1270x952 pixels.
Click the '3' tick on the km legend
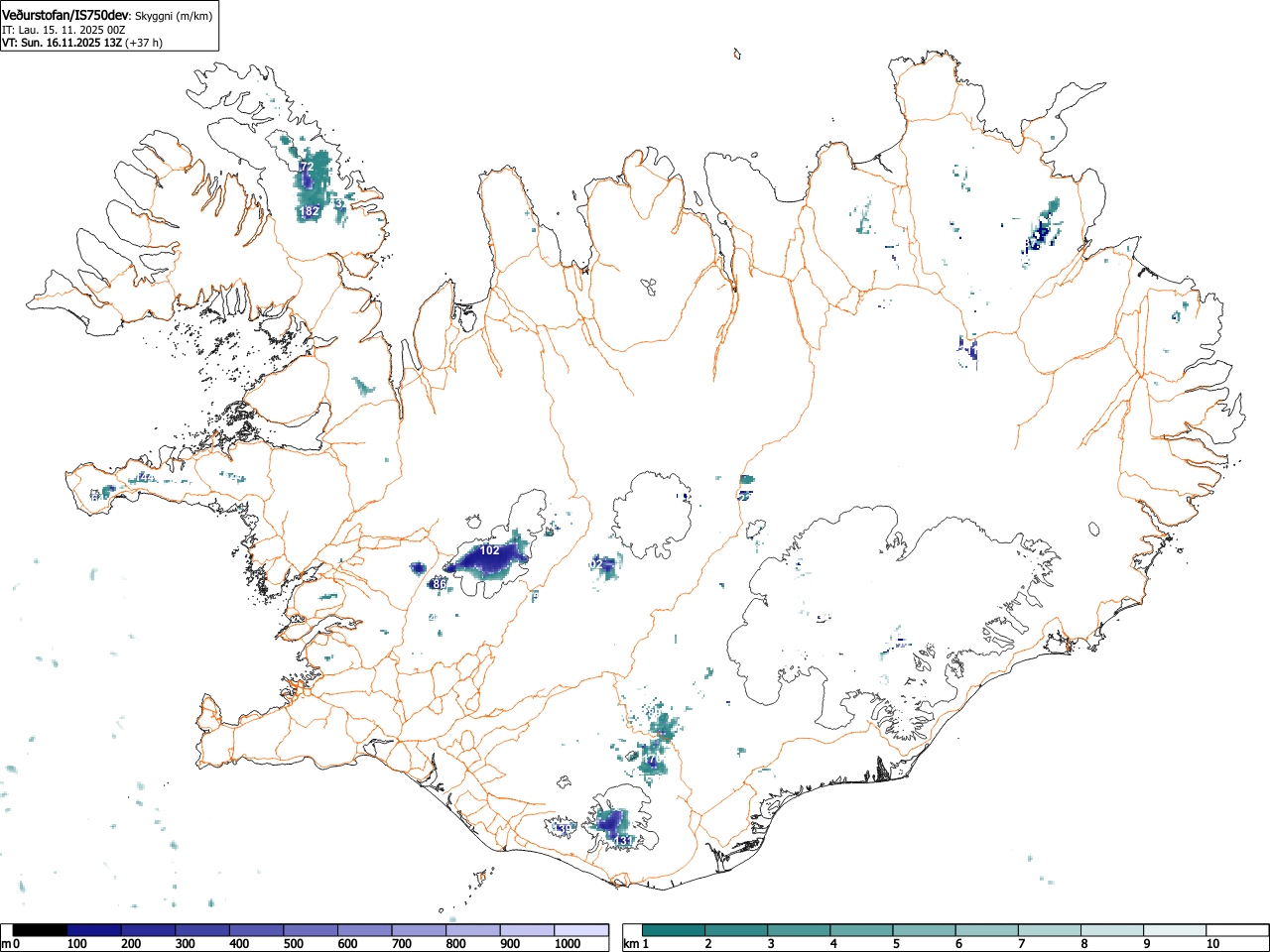point(771,944)
